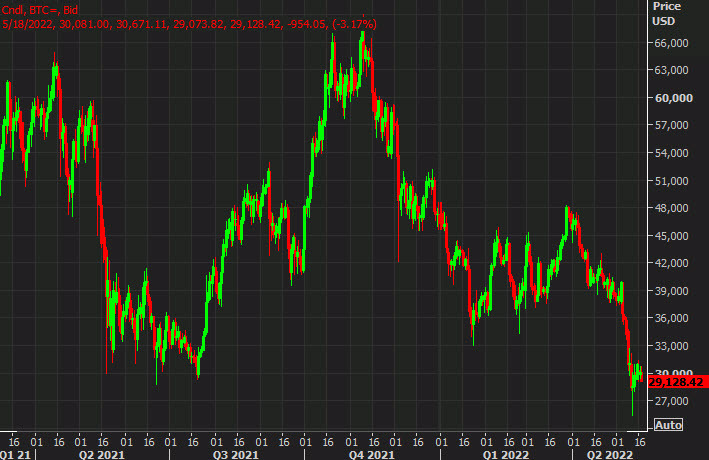Click the red 29,128.42 current price tag
Screen dimensions: 709x460
click(x=678, y=382)
